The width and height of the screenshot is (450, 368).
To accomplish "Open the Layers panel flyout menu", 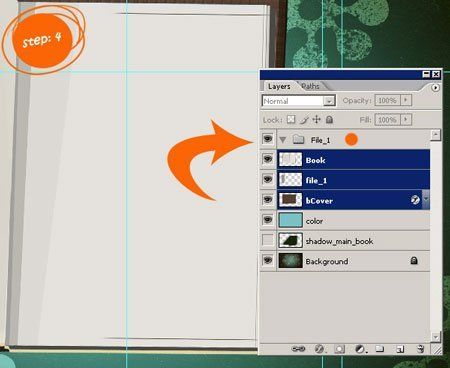I will coord(435,88).
